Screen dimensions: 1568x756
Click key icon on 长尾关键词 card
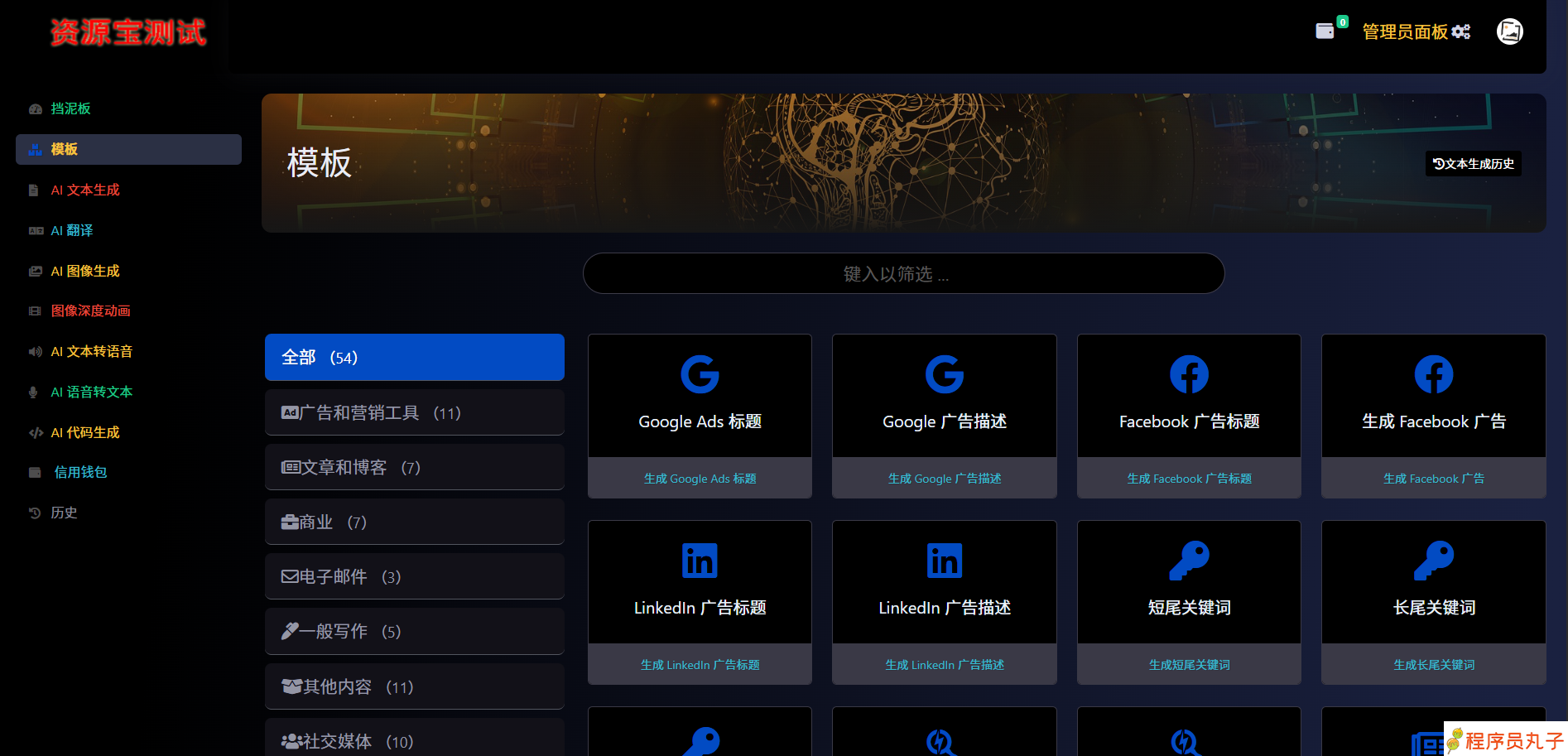1434,561
